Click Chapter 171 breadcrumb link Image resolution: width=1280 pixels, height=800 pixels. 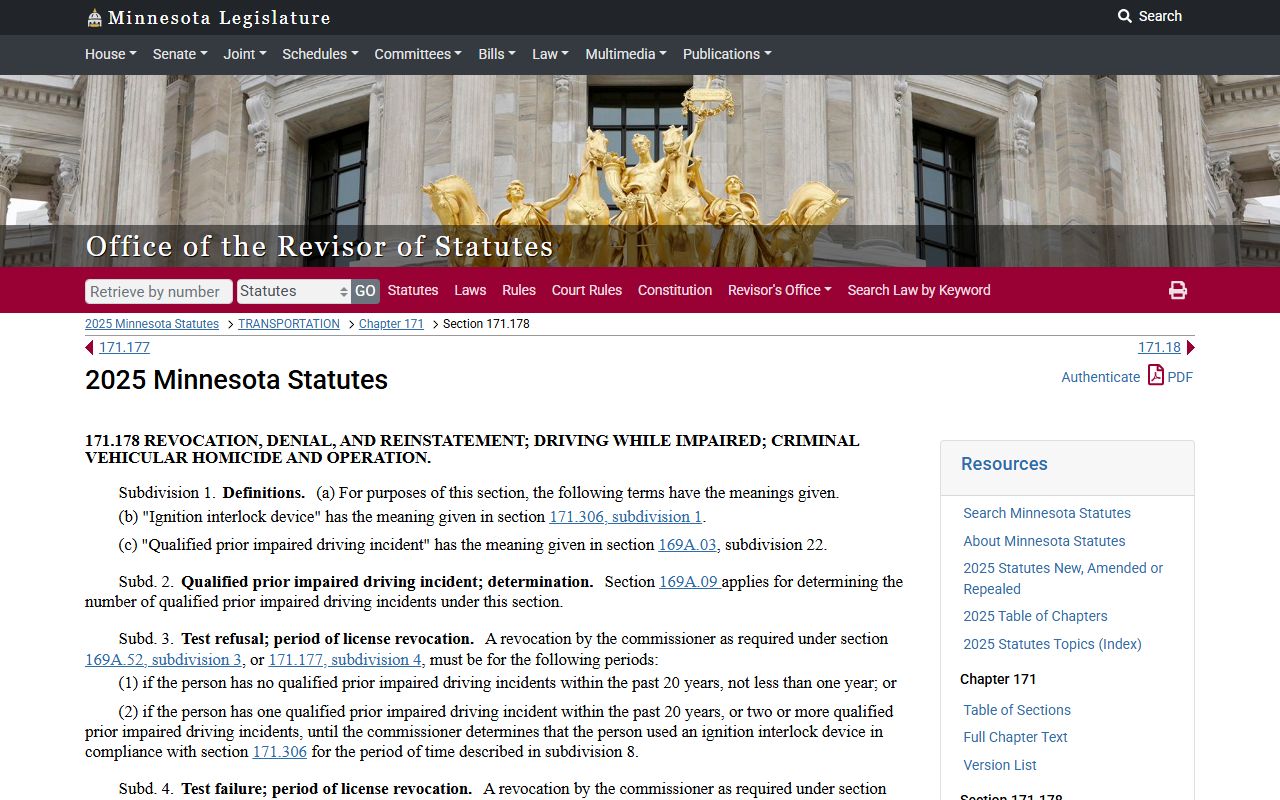coord(391,324)
